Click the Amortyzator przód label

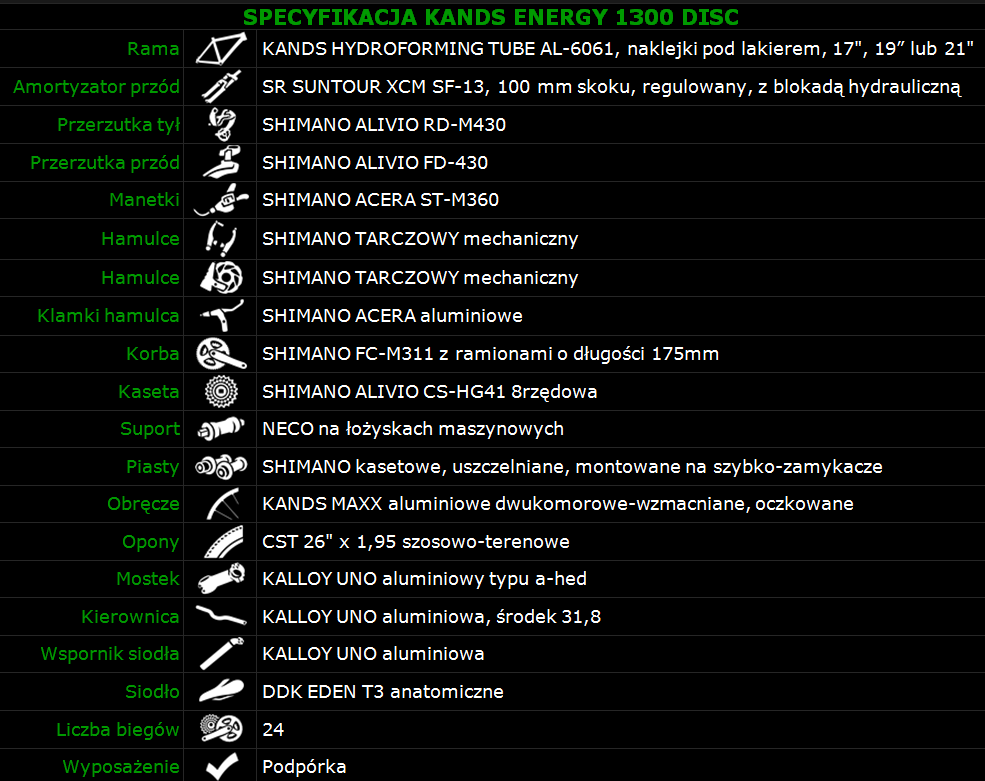tap(96, 87)
